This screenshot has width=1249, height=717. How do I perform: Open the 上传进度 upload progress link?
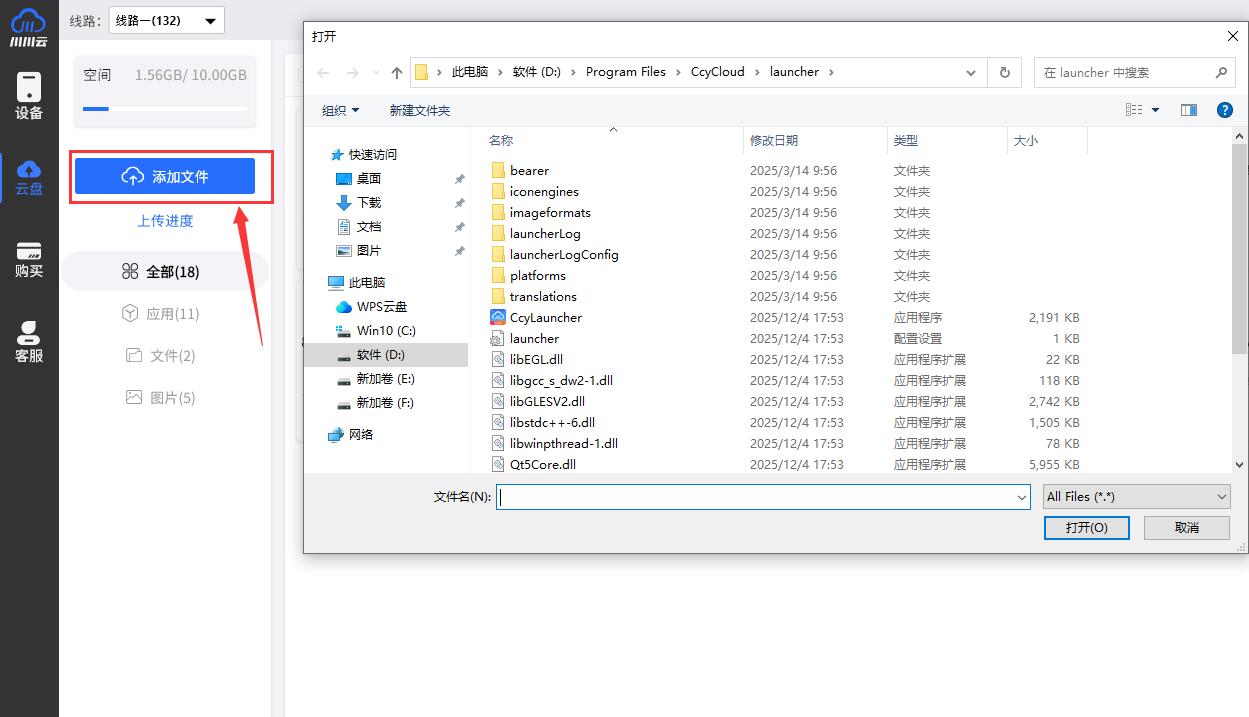coord(165,221)
